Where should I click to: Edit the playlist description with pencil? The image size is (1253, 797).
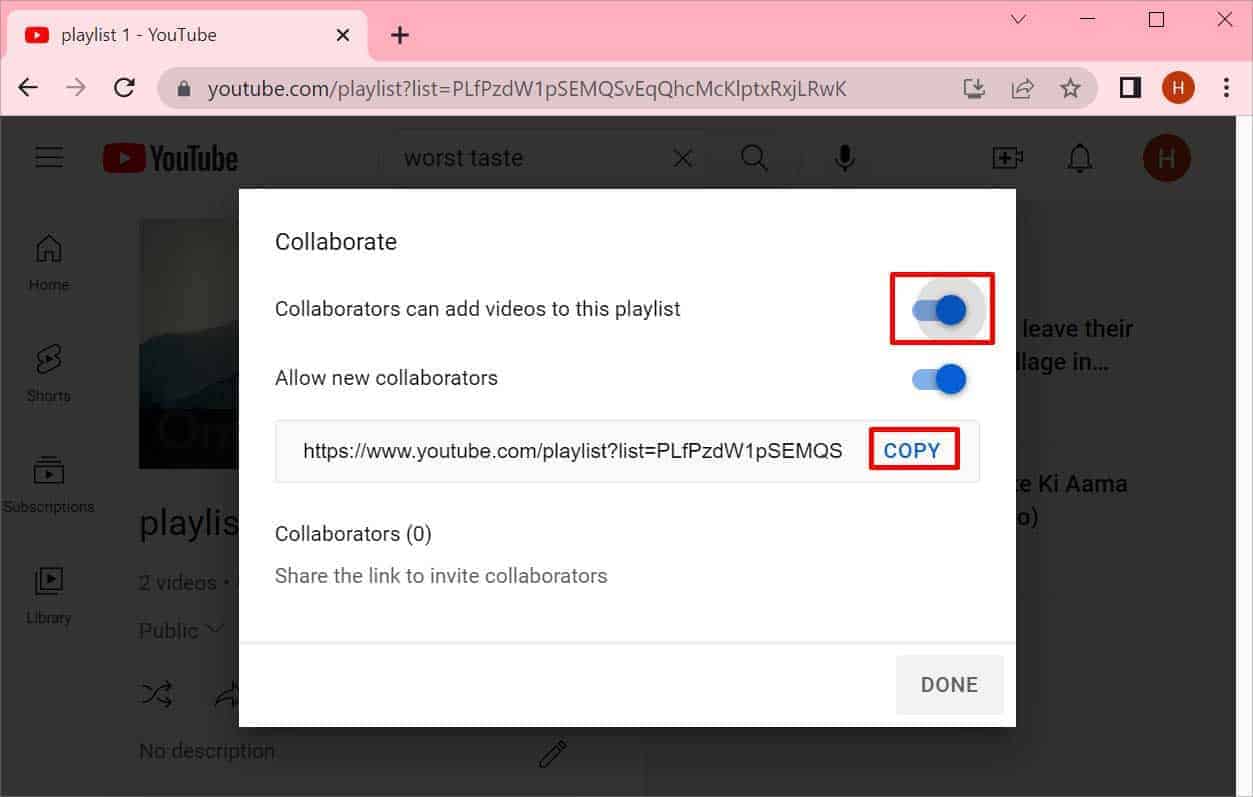click(552, 754)
